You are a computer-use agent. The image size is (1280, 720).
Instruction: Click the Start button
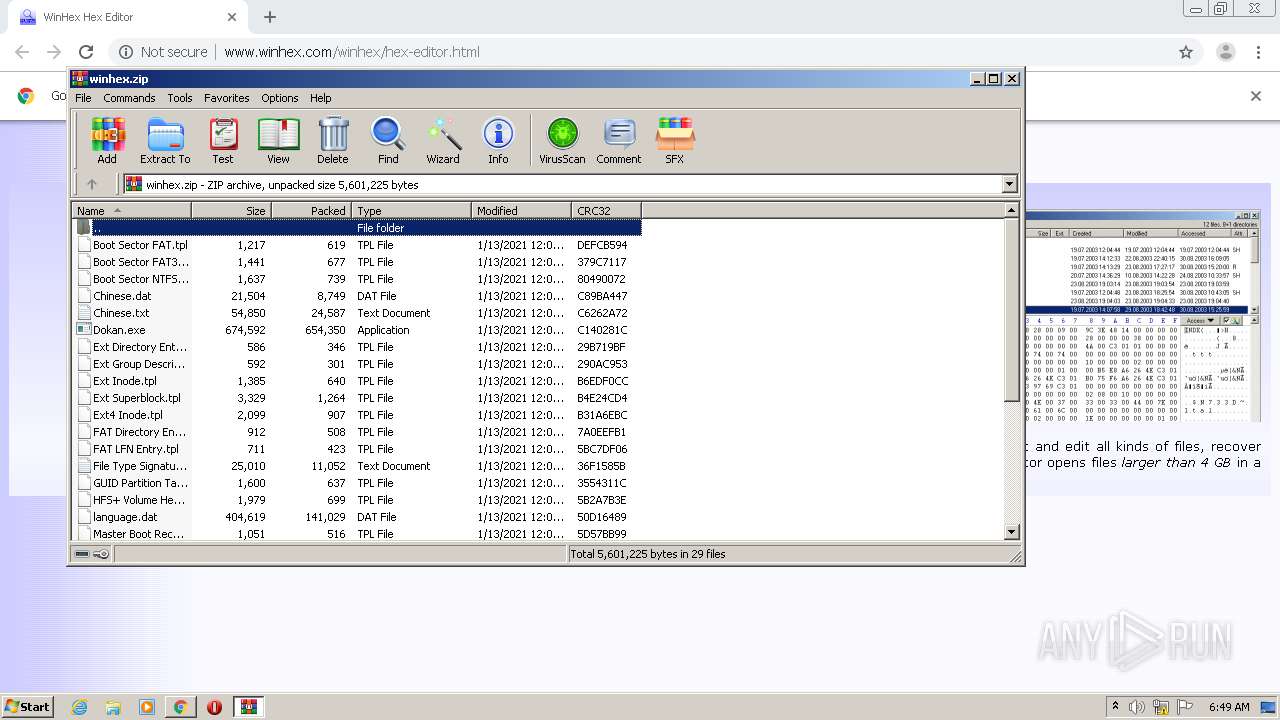(28, 707)
